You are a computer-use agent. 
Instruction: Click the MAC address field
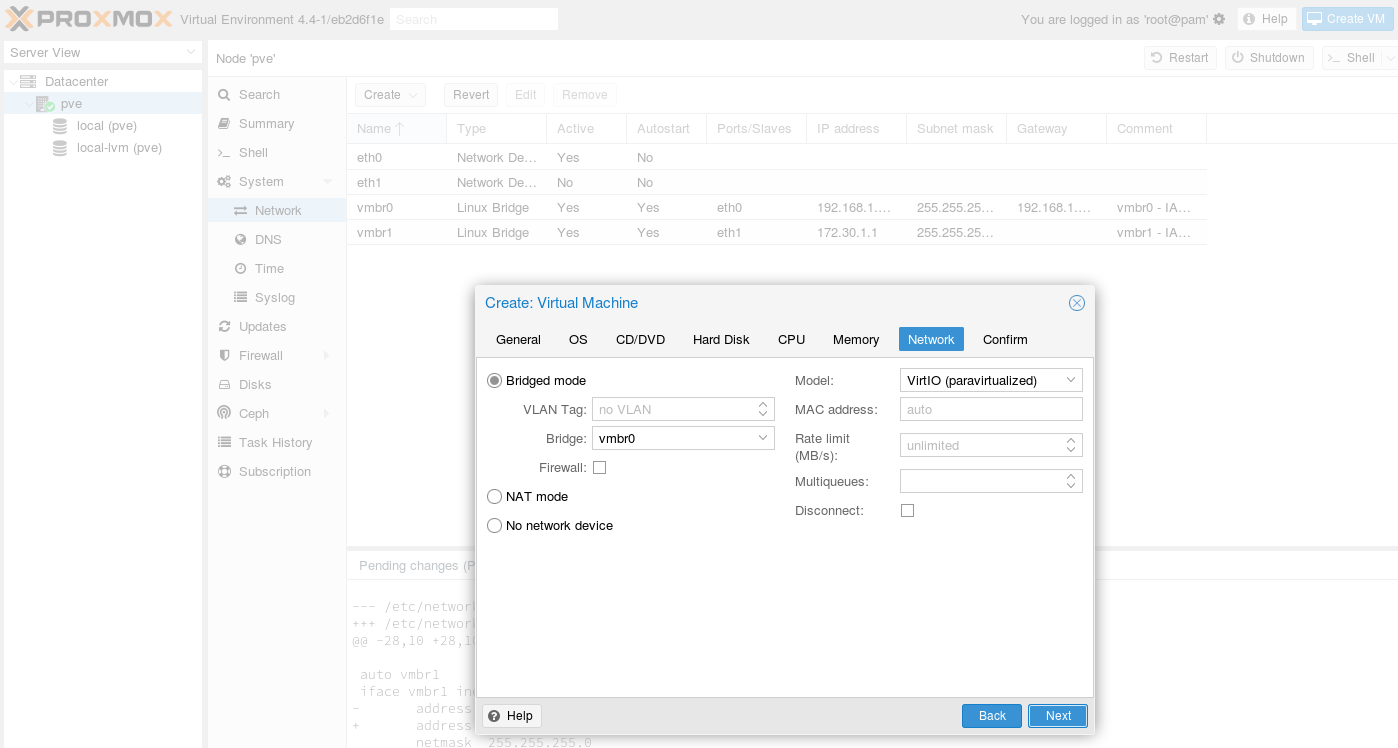[x=991, y=409]
